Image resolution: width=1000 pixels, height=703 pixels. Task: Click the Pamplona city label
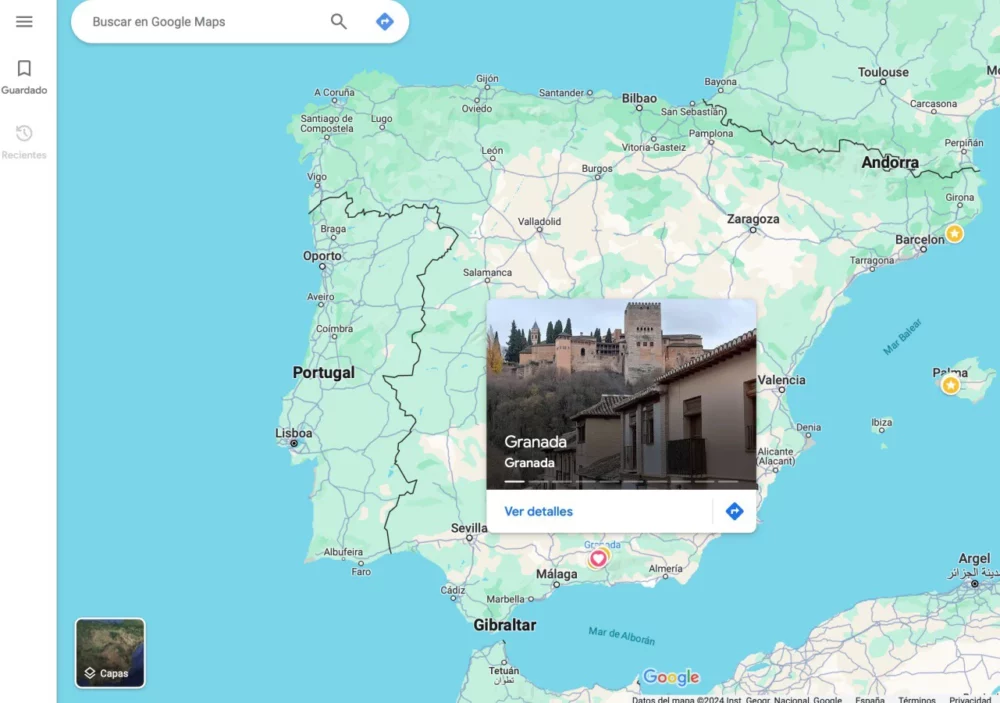(711, 133)
